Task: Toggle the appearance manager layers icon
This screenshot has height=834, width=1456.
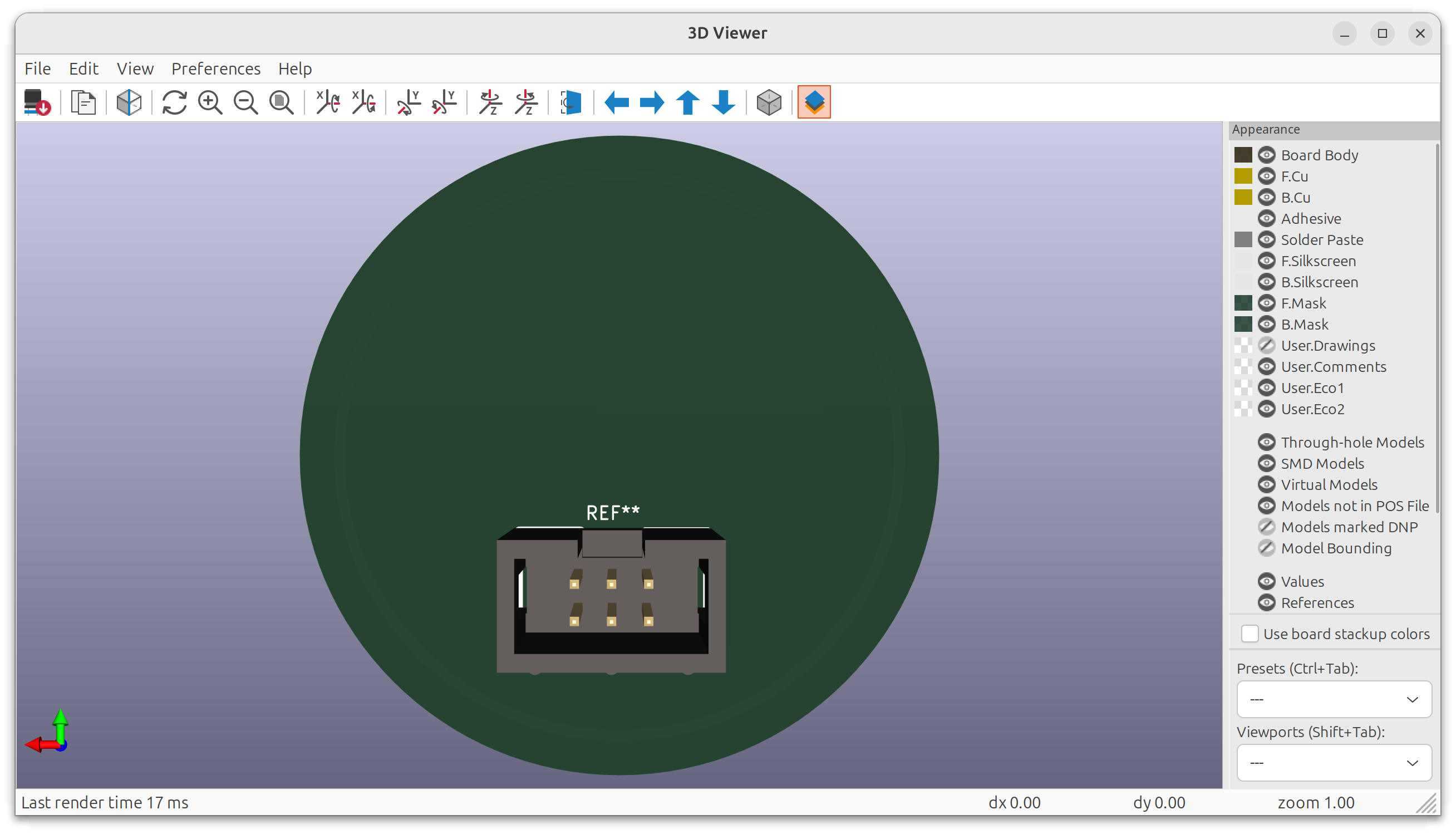Action: (x=814, y=102)
